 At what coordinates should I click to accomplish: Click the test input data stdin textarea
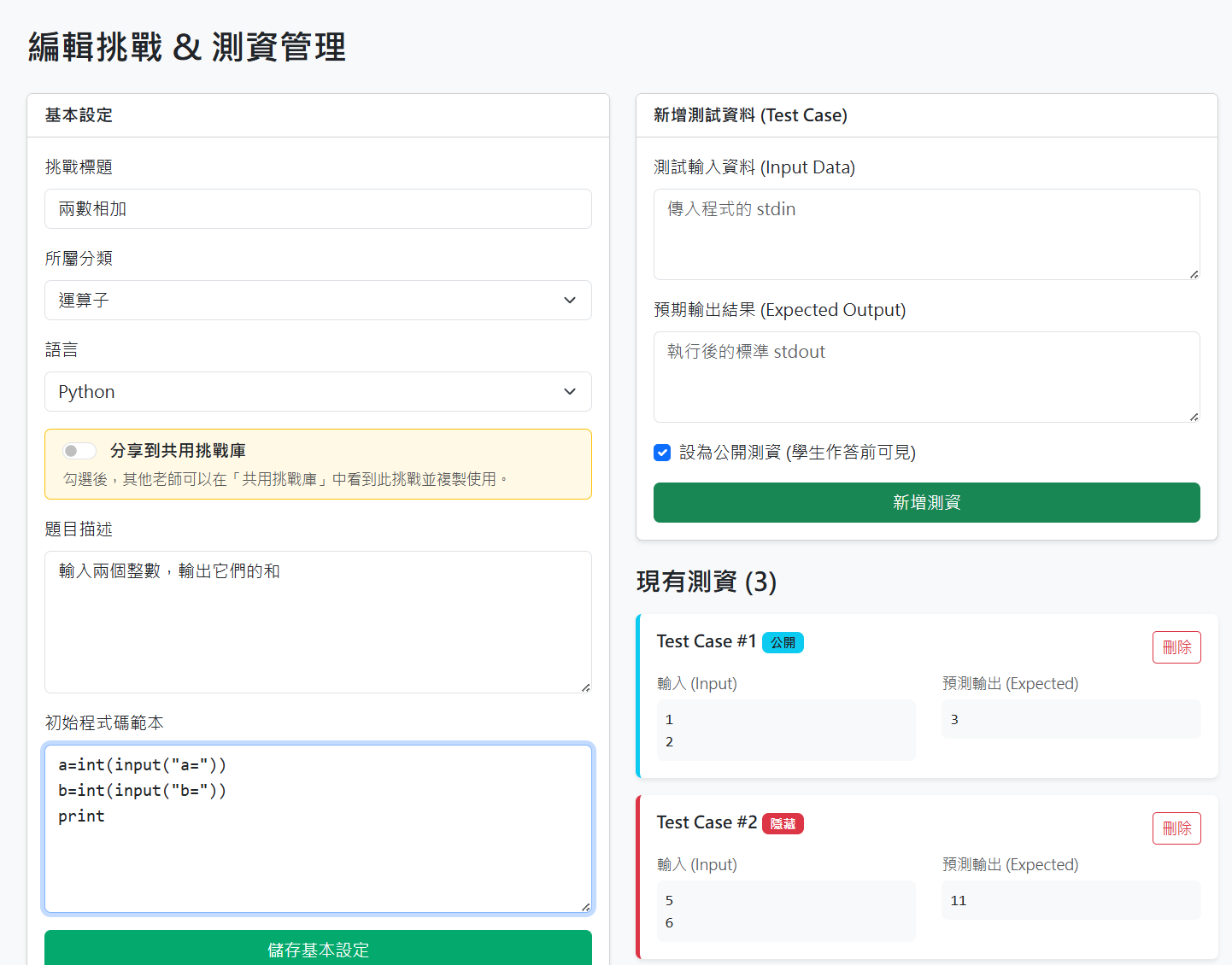(926, 235)
